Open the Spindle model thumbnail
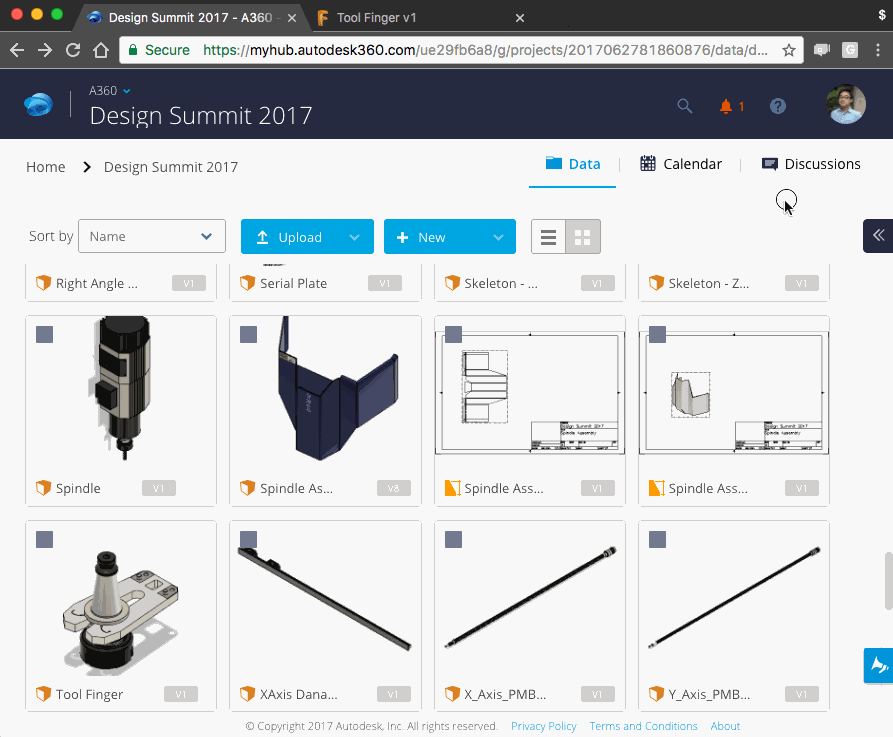The height and width of the screenshot is (737, 893). pos(121,388)
